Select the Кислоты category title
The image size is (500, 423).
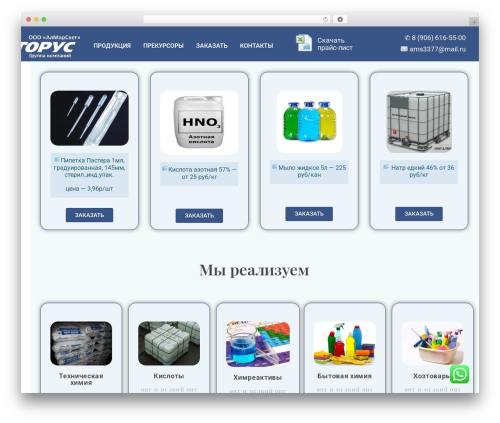point(169,376)
